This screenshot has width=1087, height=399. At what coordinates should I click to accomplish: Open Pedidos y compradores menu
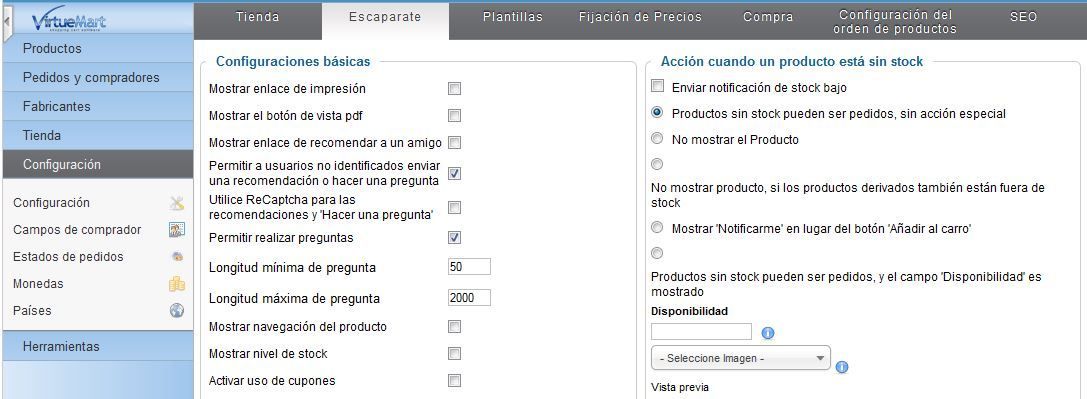point(98,78)
